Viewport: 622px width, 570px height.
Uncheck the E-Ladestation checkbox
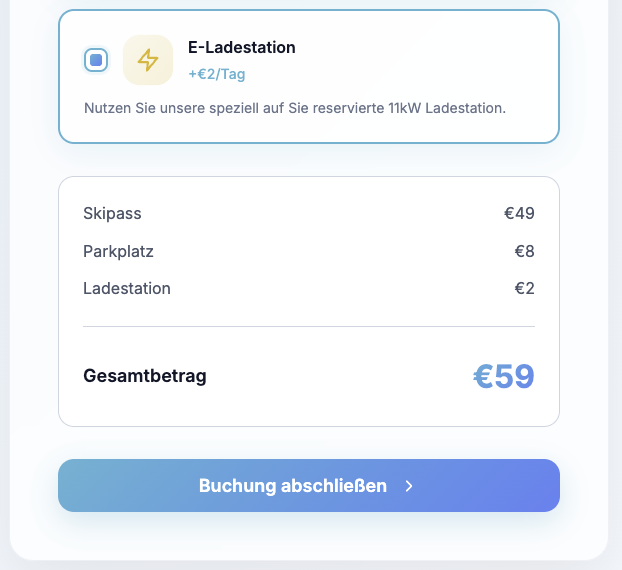coord(96,60)
